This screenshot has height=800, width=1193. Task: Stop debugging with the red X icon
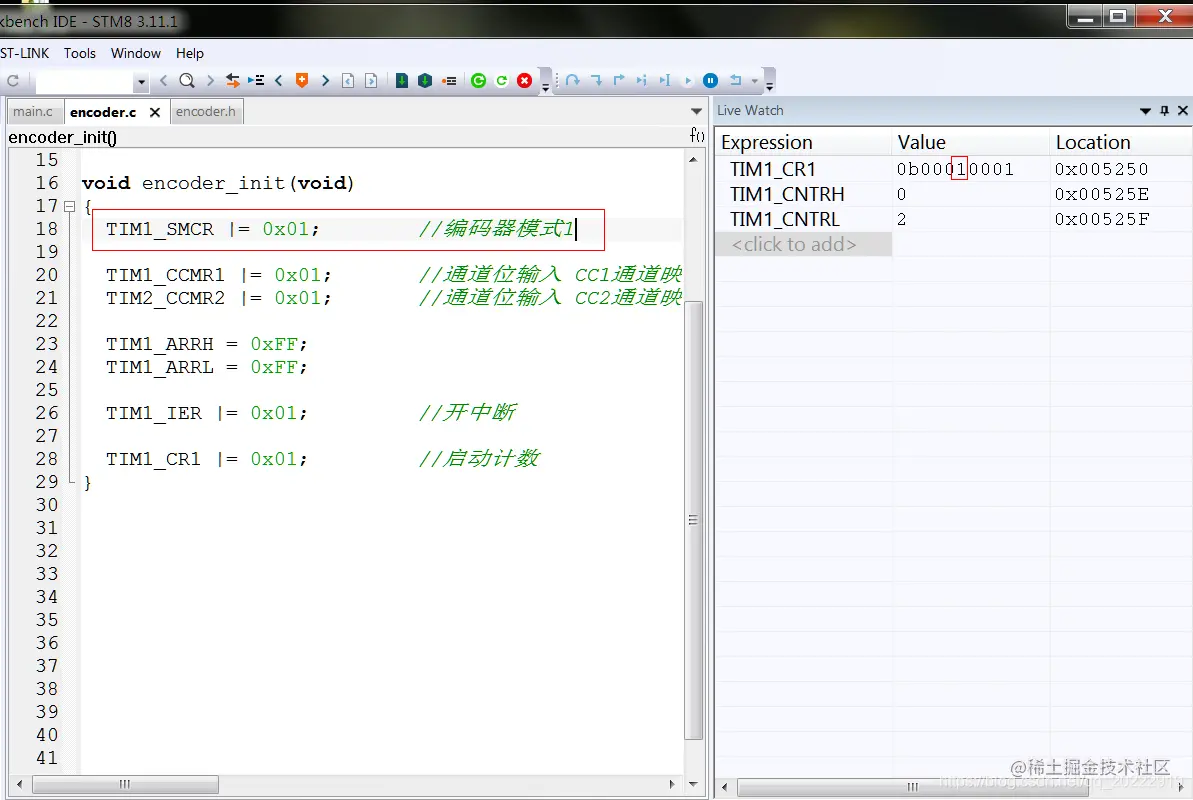click(x=525, y=81)
